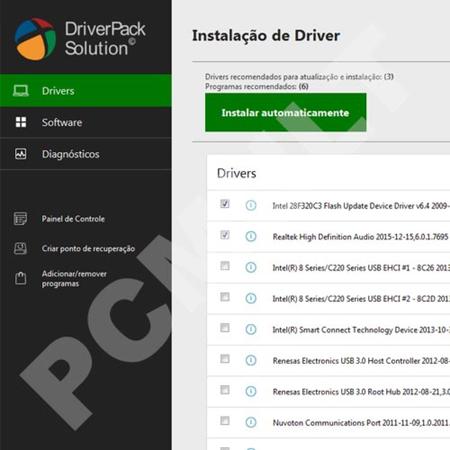Open the Diagnósticos menu item
Viewport: 450px width, 450px height.
pyautogui.click(x=86, y=154)
